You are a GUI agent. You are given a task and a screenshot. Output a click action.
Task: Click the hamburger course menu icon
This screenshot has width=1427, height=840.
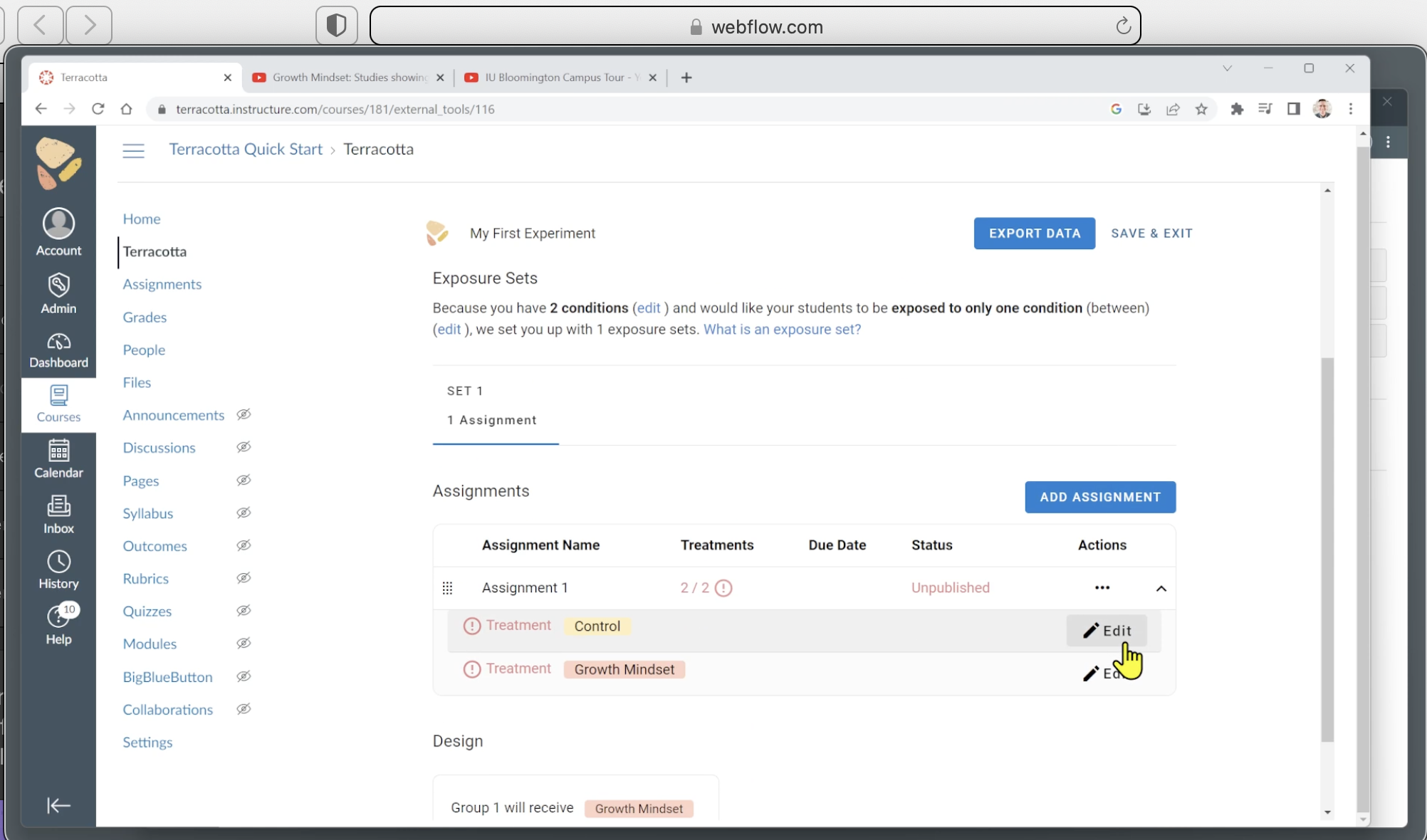click(133, 150)
